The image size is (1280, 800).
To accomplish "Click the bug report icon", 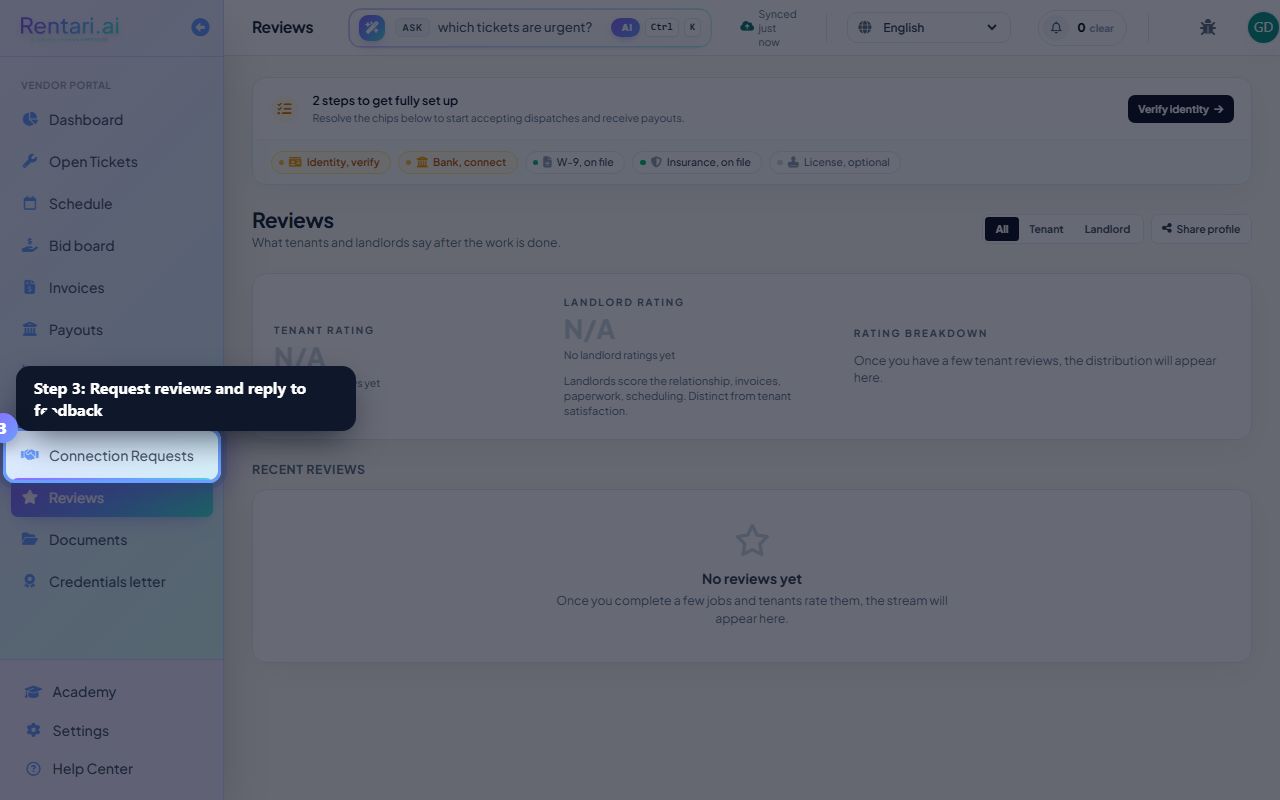I will point(1208,27).
